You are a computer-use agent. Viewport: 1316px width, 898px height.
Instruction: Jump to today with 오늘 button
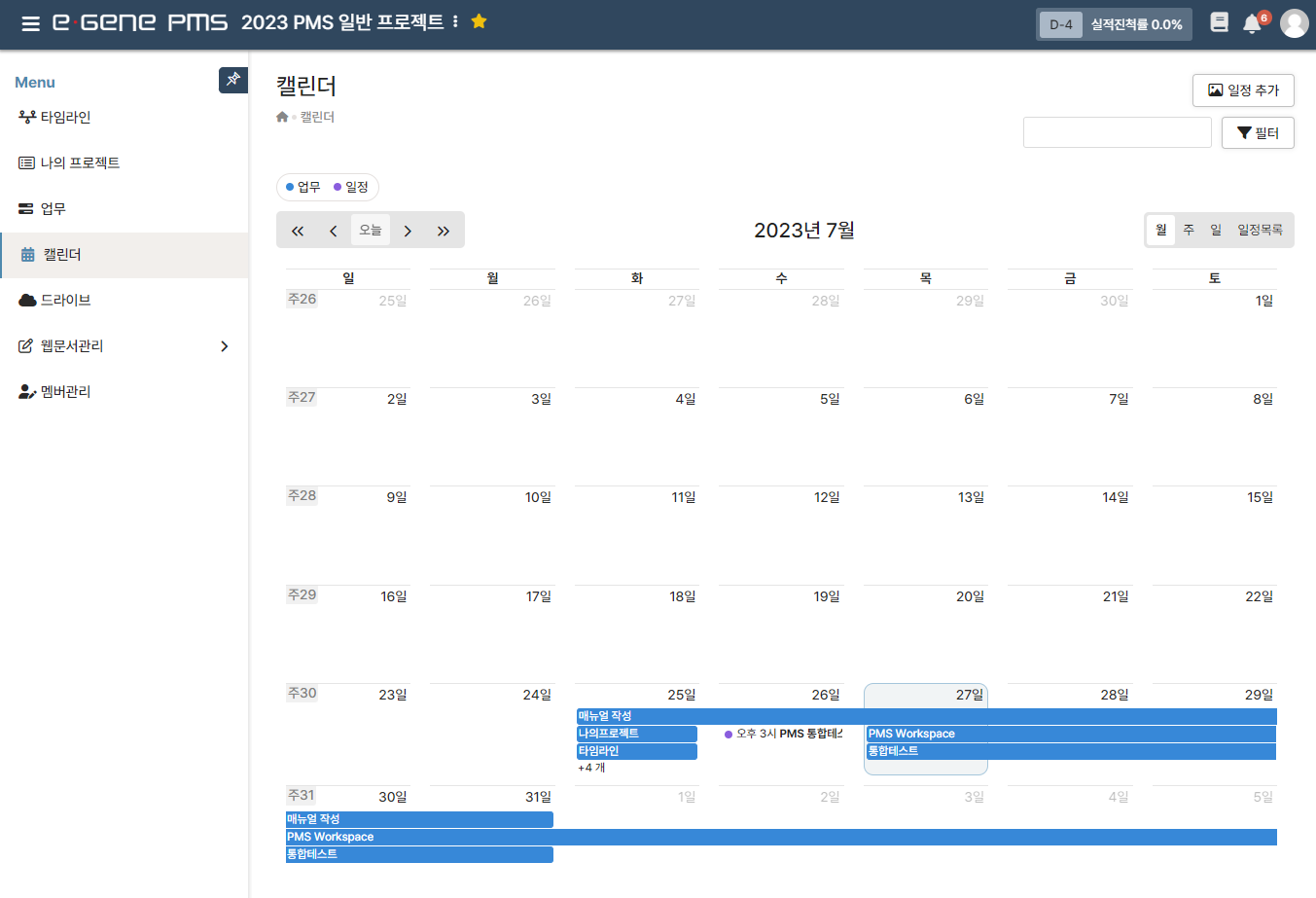(x=371, y=231)
